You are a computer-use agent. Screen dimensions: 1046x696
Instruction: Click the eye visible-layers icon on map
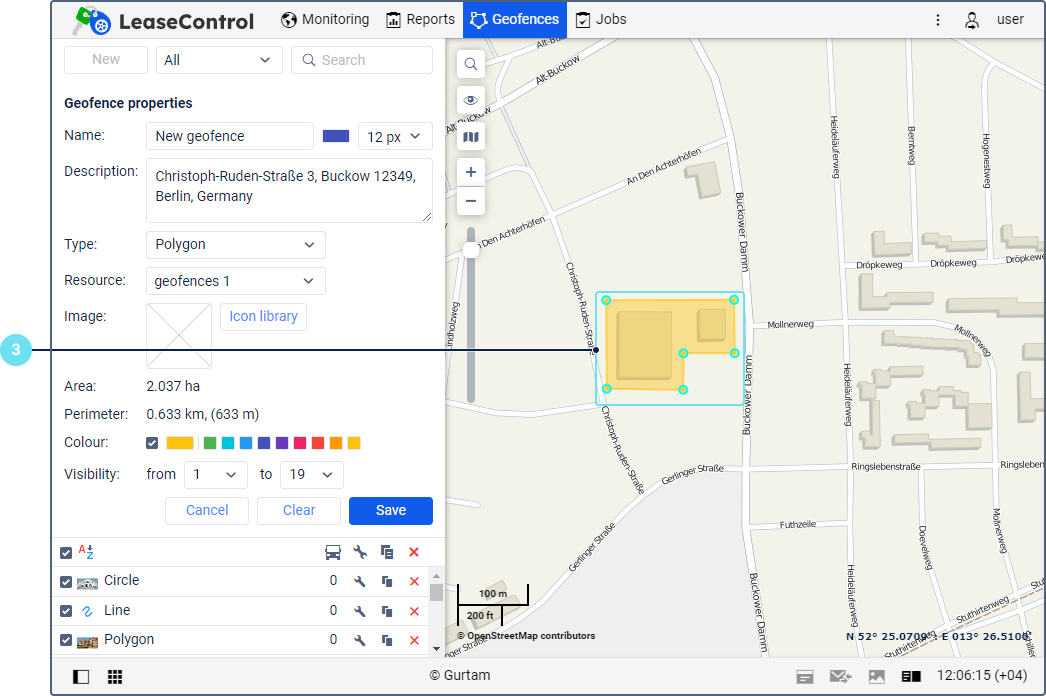pos(471,100)
